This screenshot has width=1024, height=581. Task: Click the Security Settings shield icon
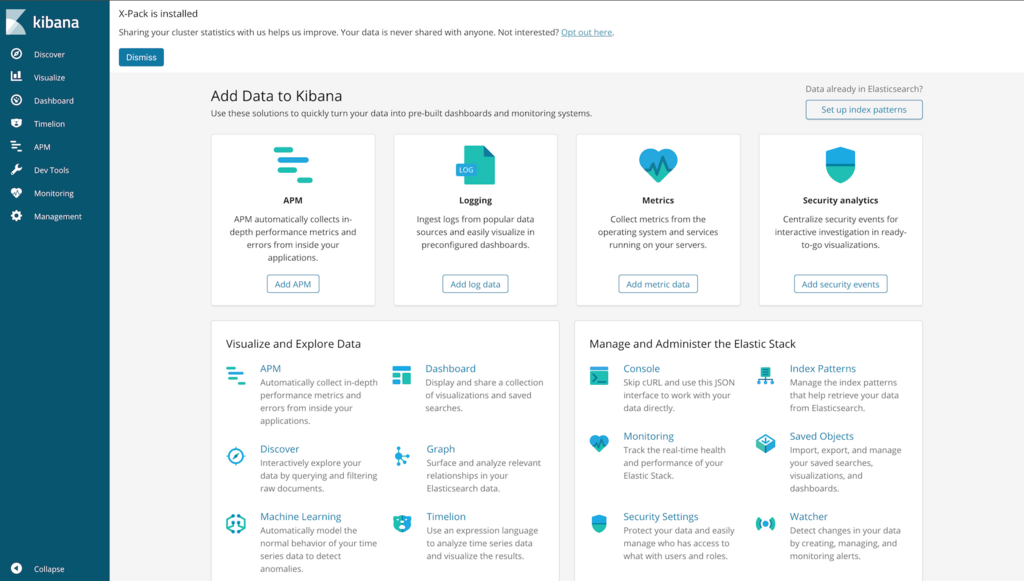pyautogui.click(x=599, y=524)
